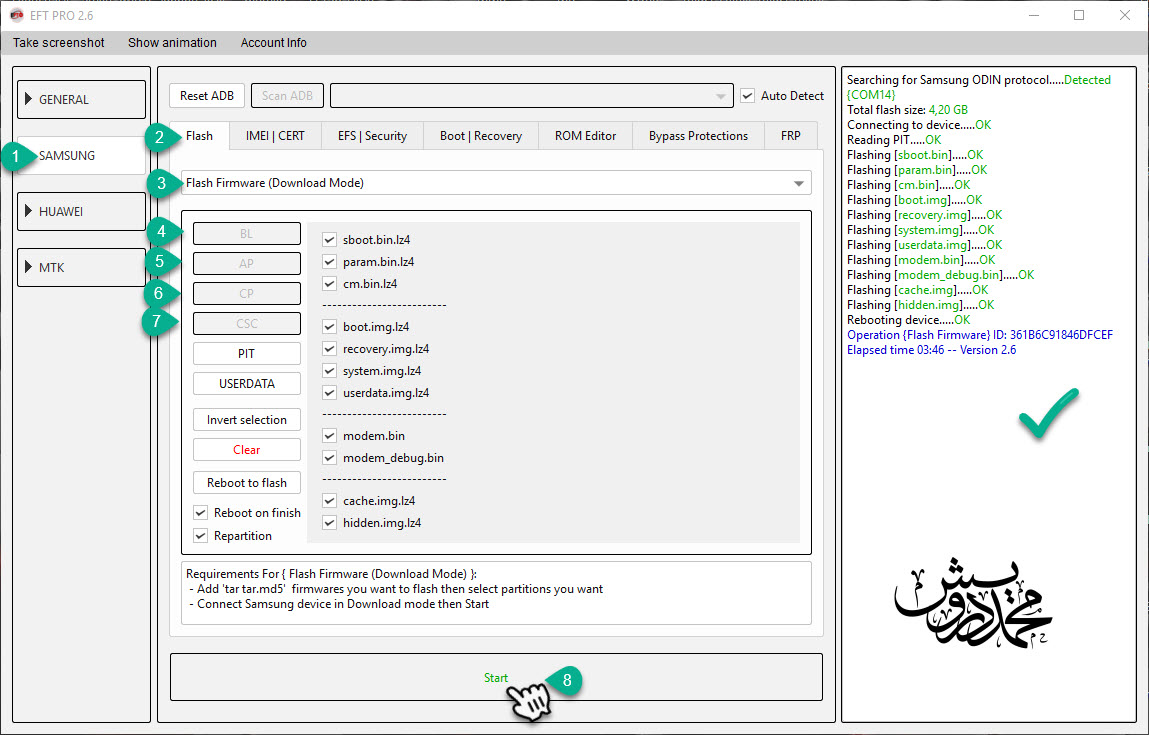This screenshot has height=735, width=1149.
Task: Click the Elapsed time 03:46 log line
Action: pos(931,350)
